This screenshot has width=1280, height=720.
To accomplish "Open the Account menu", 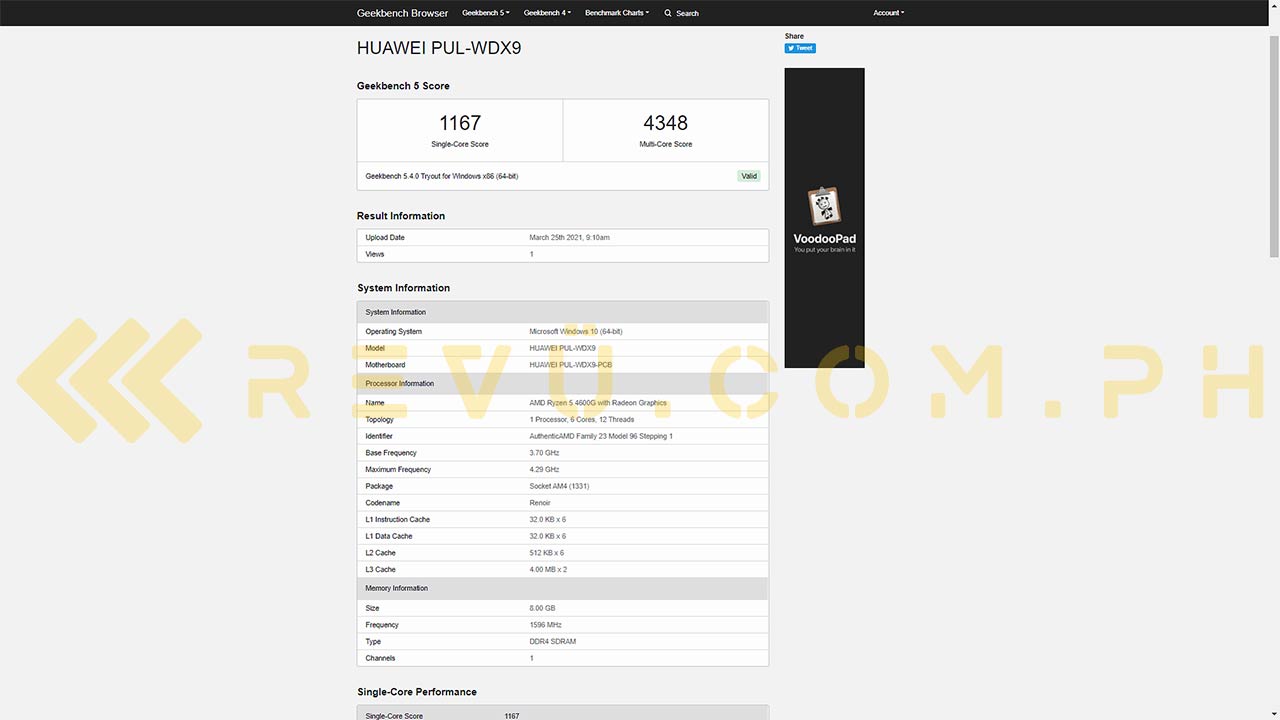I will coord(888,13).
